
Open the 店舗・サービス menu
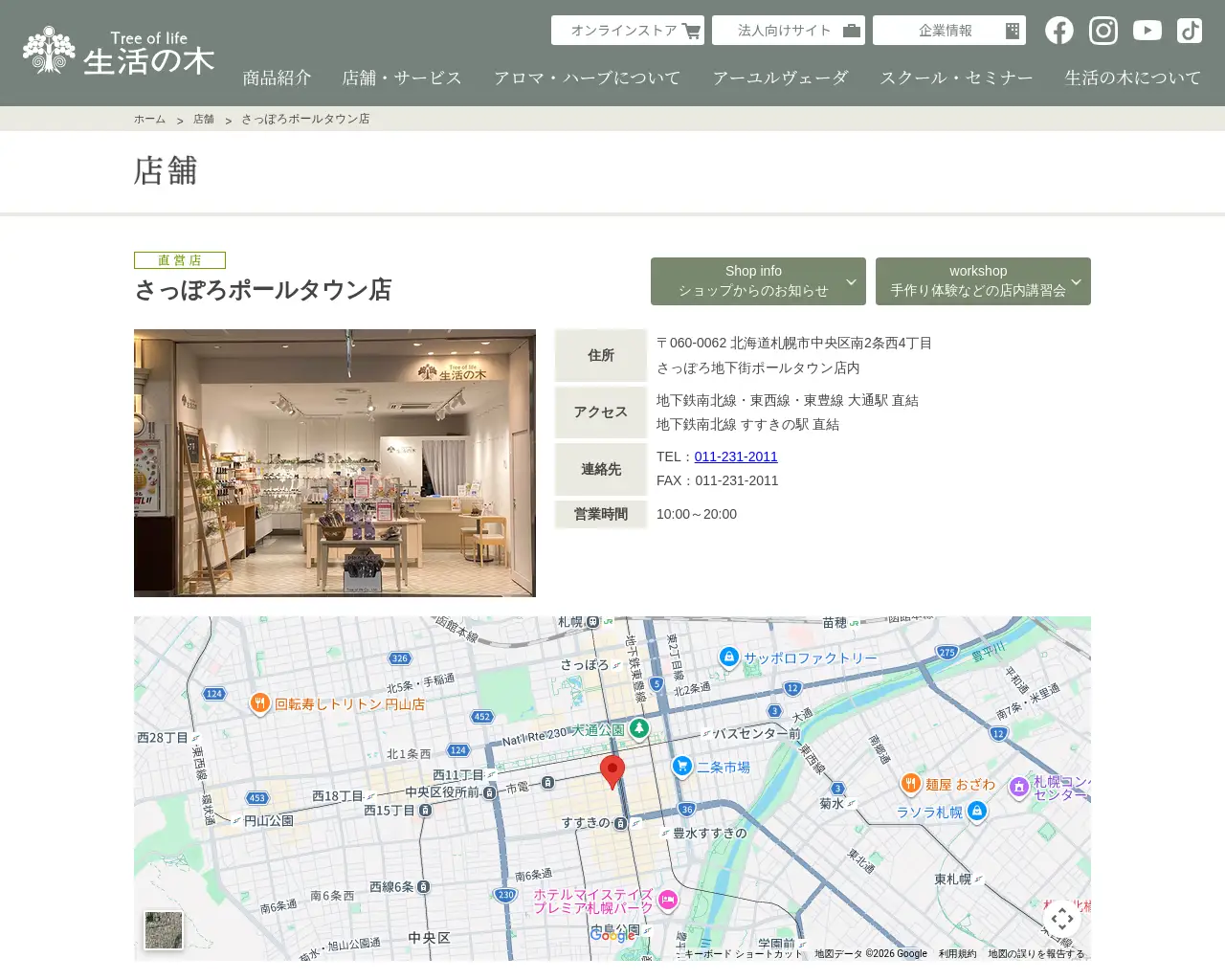coord(403,78)
